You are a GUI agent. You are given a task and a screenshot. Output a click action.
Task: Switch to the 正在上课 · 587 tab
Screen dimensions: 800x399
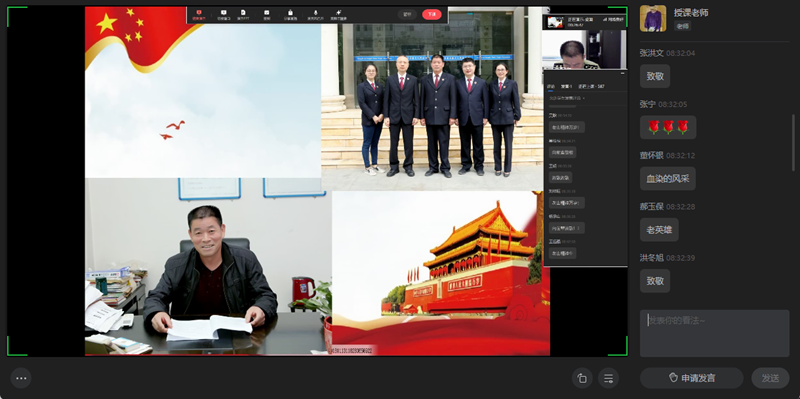click(x=591, y=86)
